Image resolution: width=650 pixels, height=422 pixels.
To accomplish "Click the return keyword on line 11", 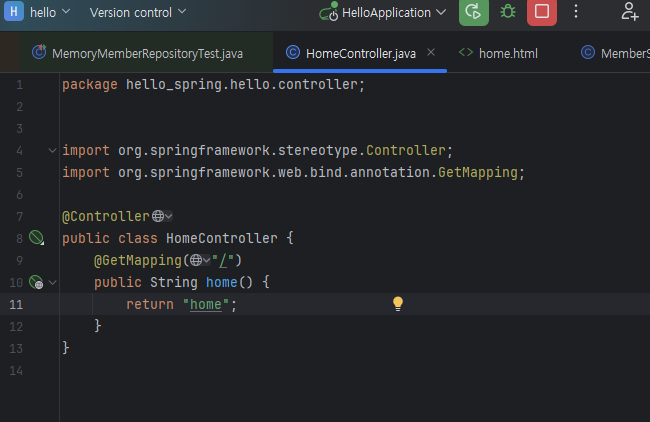I will pos(150,305).
